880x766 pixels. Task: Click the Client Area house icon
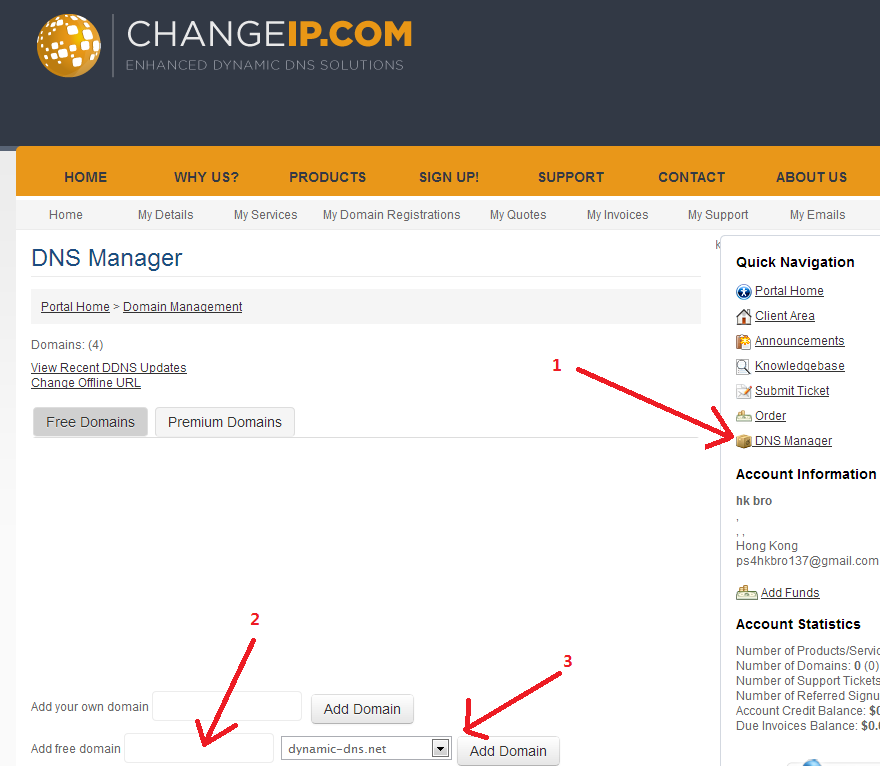(x=744, y=317)
